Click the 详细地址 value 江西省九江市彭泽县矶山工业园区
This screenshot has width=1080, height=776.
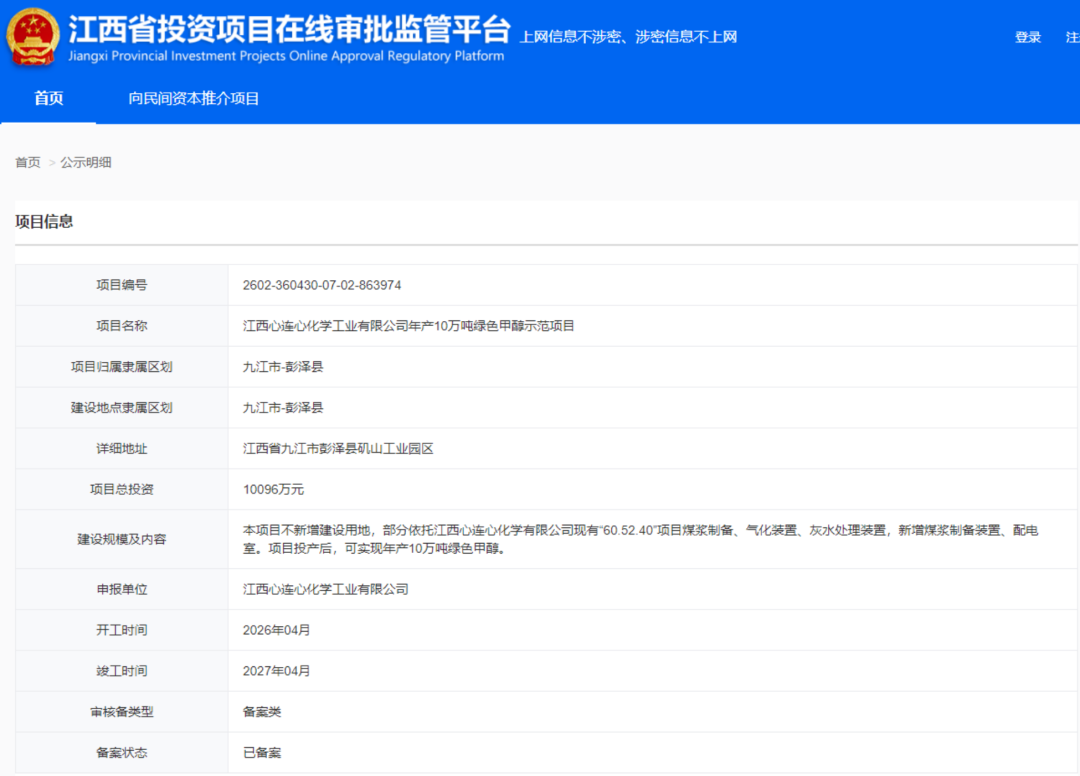point(338,449)
